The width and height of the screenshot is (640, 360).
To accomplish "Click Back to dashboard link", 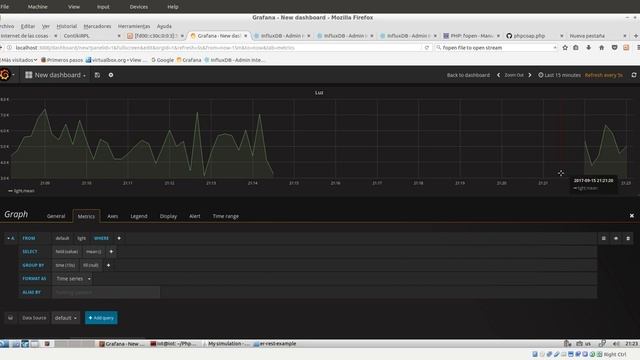I will pyautogui.click(x=468, y=75).
